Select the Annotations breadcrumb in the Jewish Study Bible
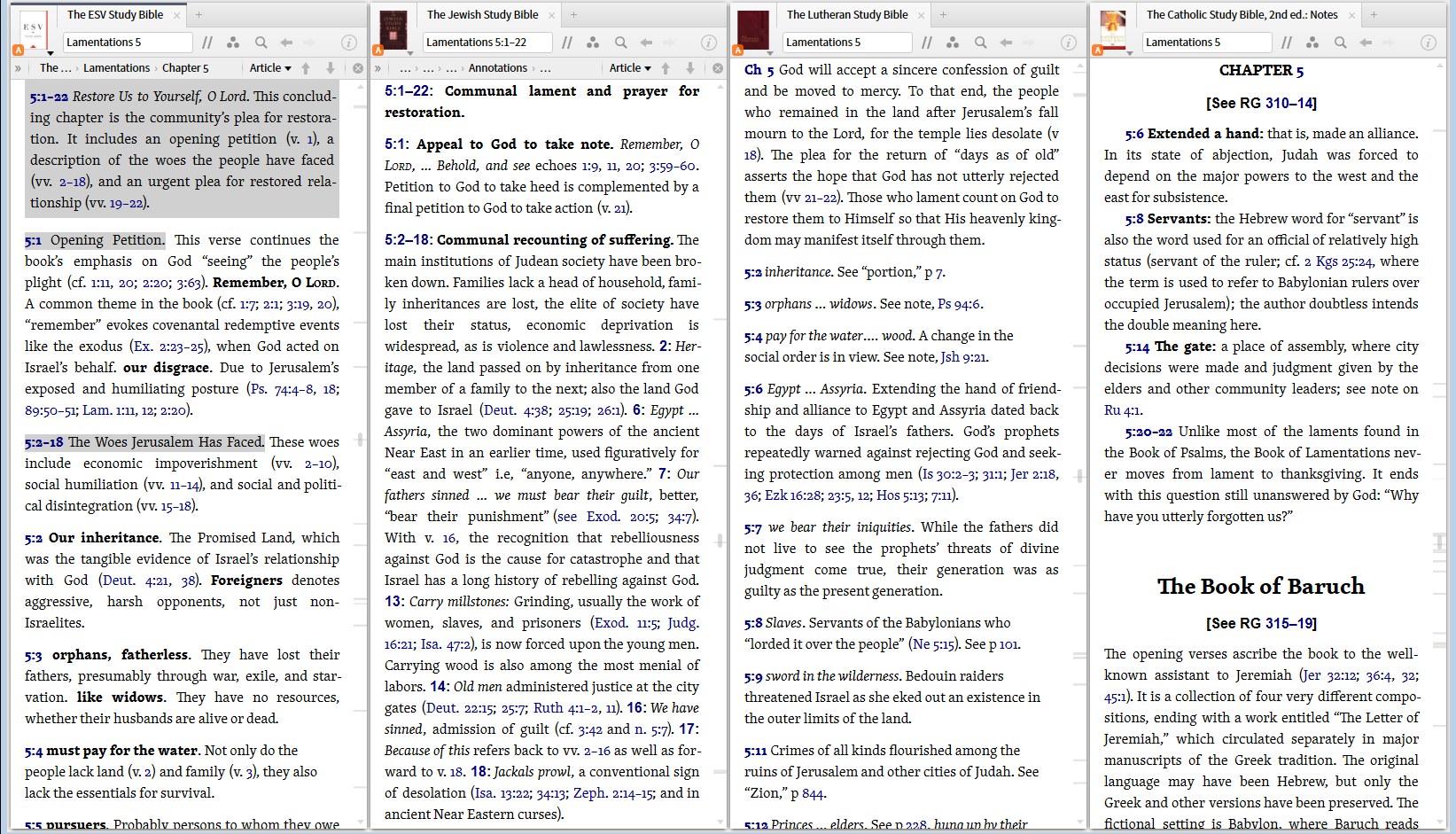1456x834 pixels. click(498, 68)
